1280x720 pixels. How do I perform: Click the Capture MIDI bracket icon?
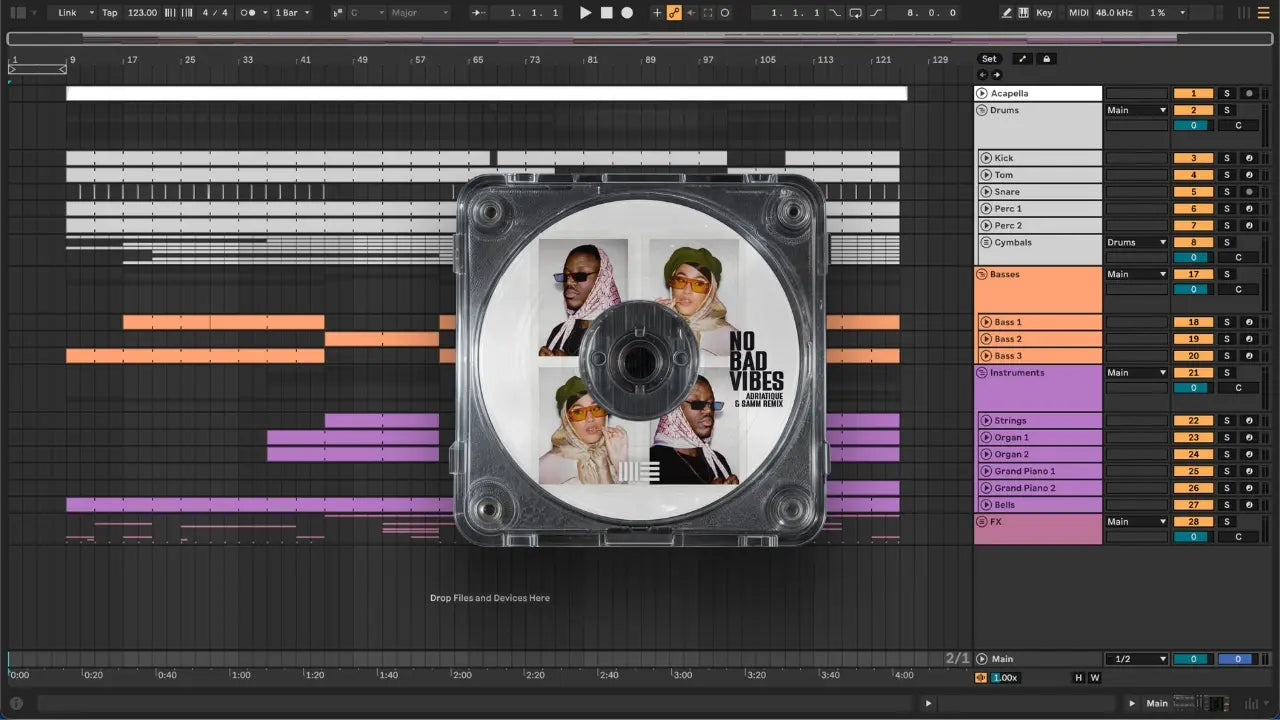tap(708, 13)
